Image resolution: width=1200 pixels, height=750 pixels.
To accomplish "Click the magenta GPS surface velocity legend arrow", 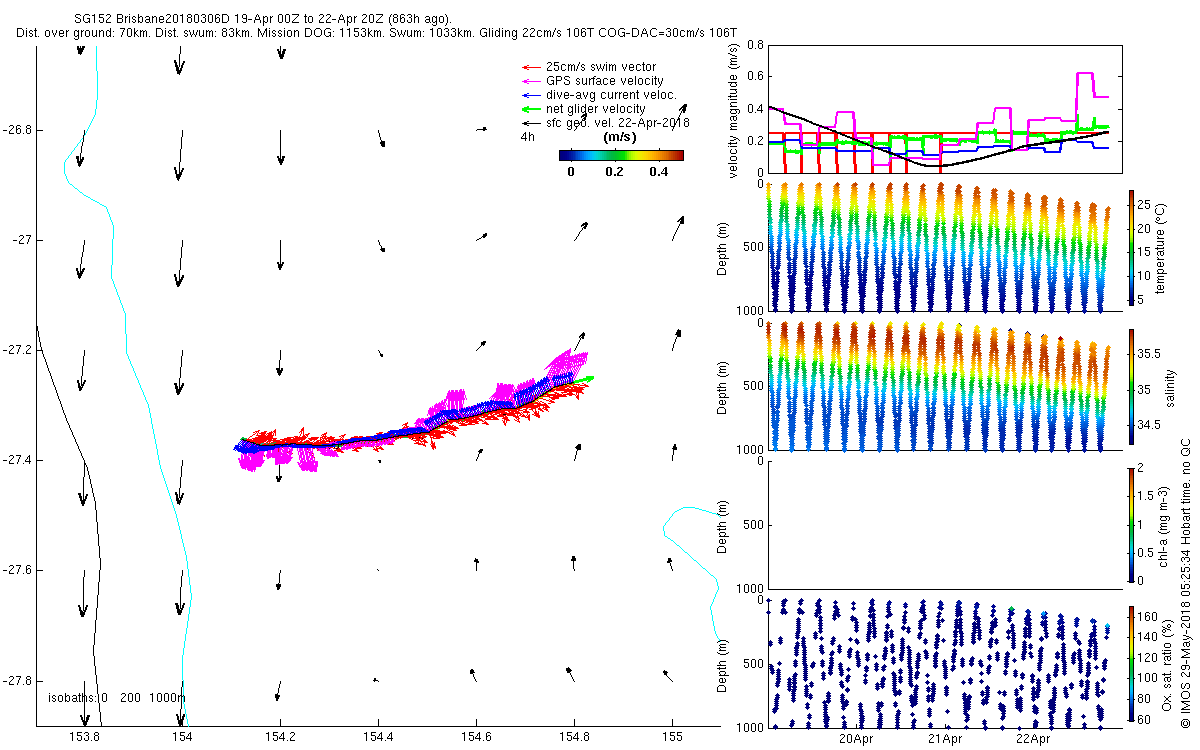I will coord(532,81).
